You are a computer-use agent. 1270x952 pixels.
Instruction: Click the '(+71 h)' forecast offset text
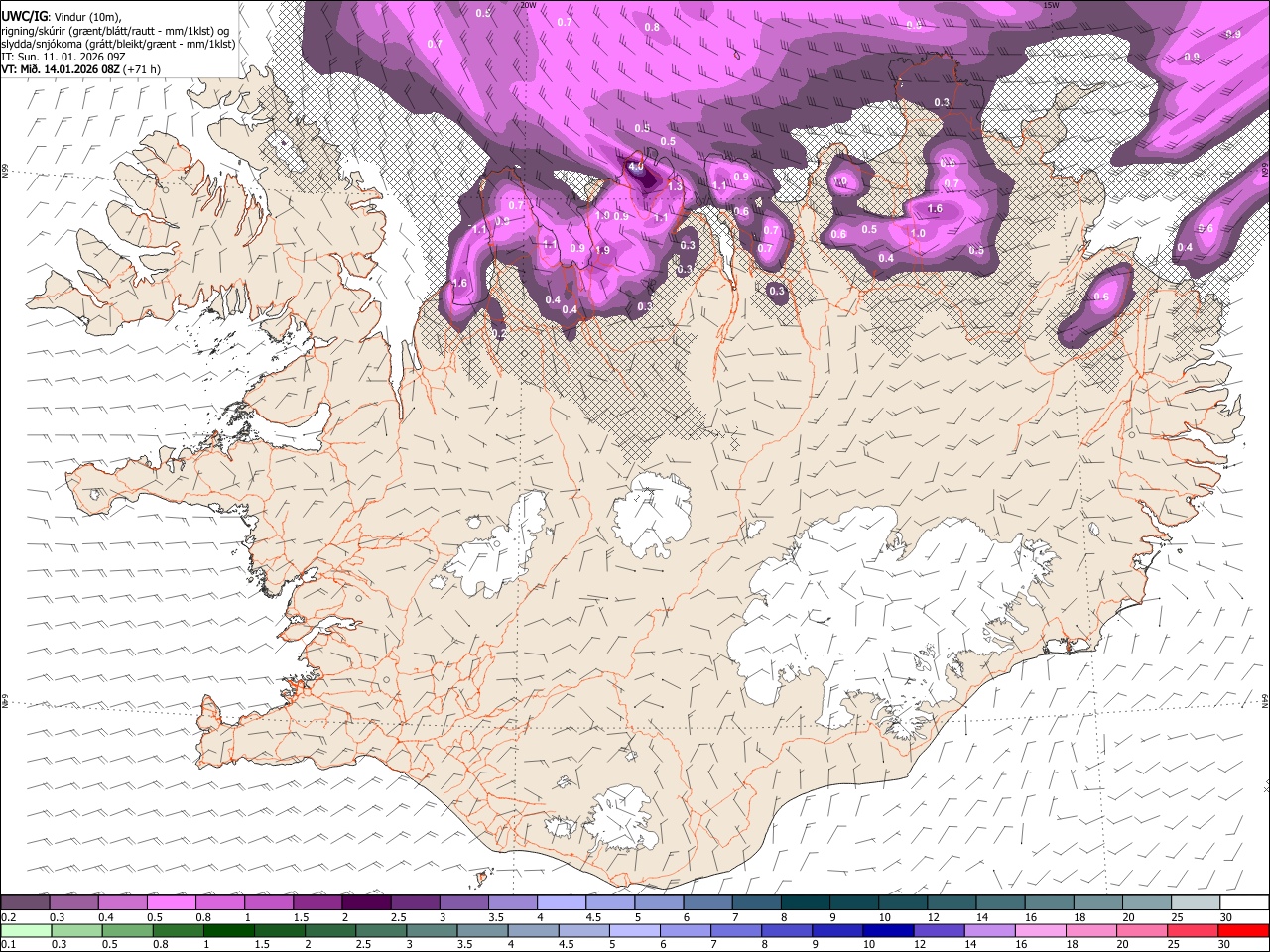click(143, 69)
